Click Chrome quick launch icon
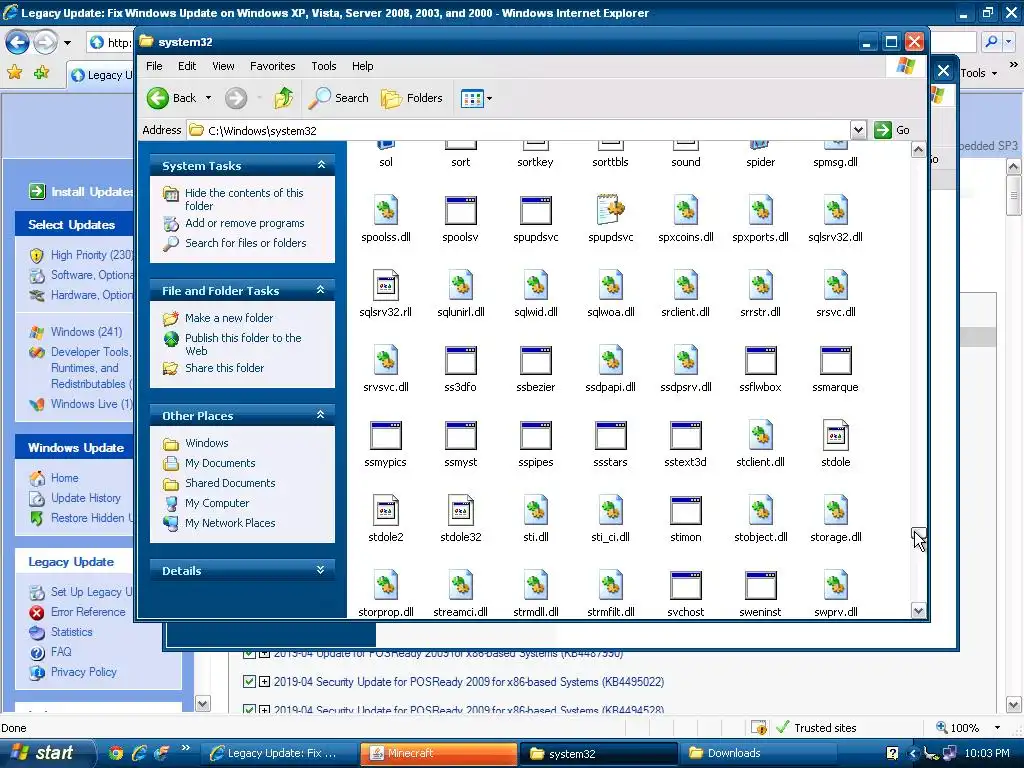The image size is (1024, 768). click(116, 754)
